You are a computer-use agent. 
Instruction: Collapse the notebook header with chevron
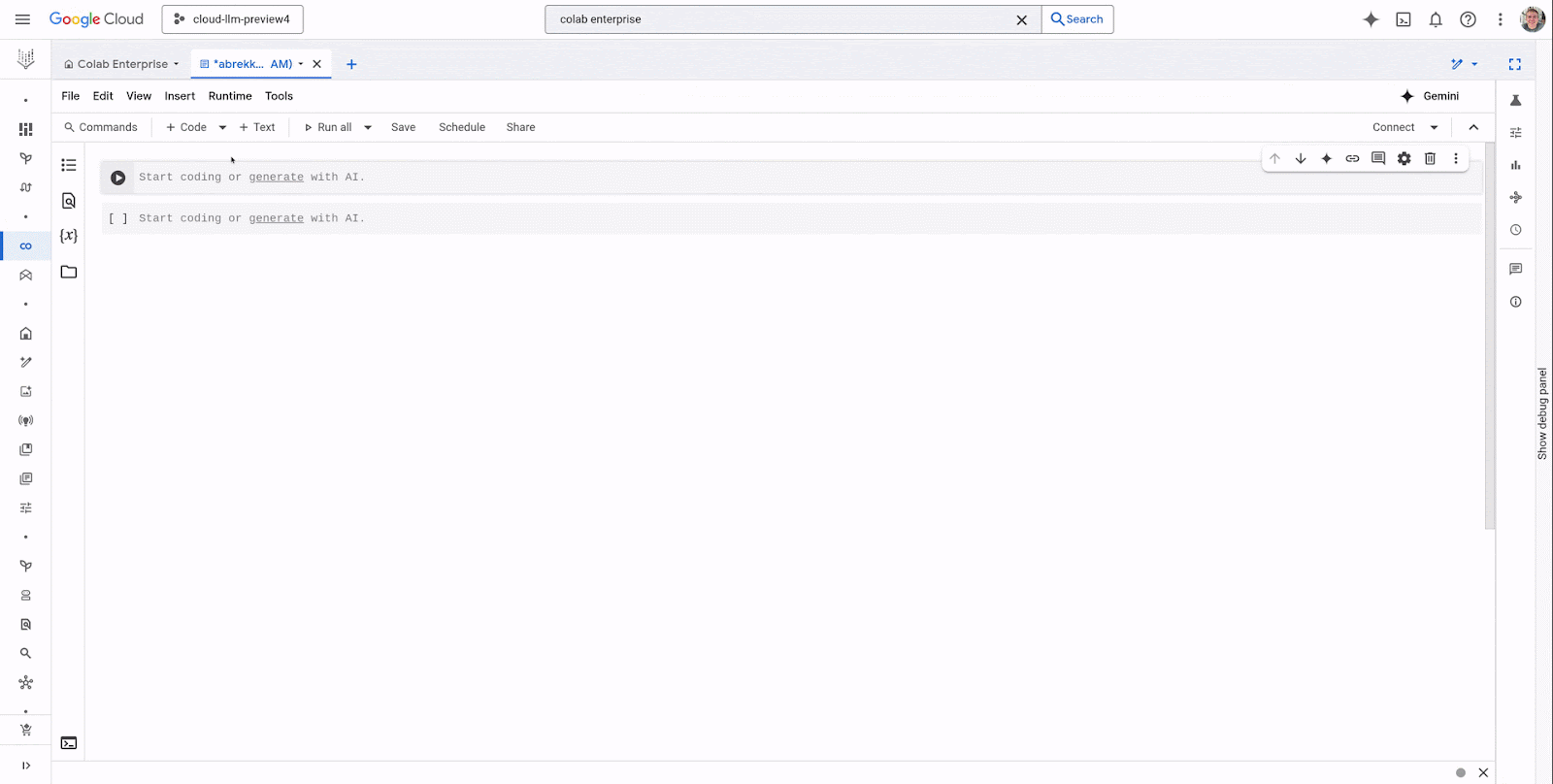point(1473,127)
